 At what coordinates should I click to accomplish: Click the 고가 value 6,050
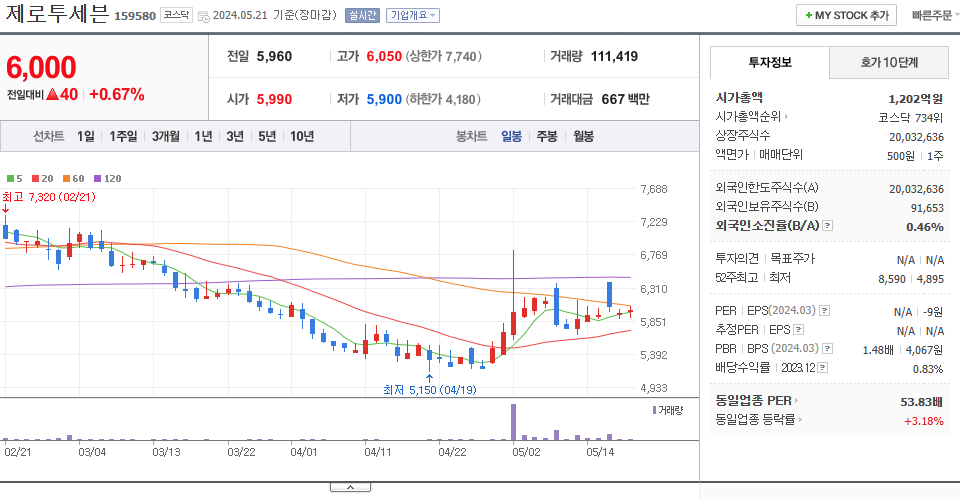(x=384, y=56)
